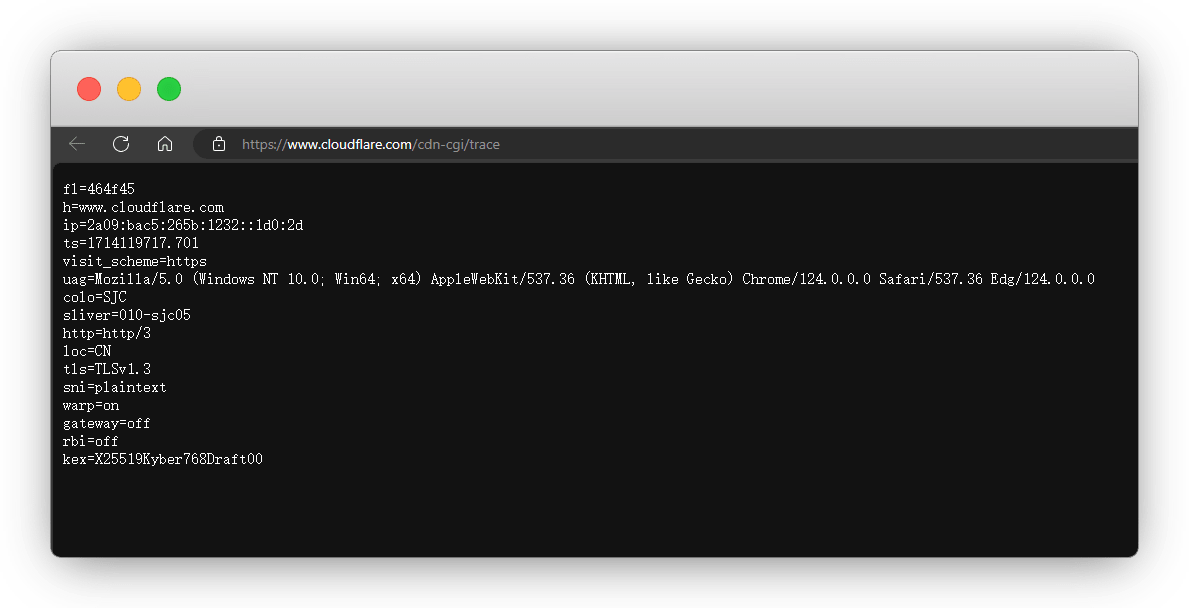Click the browser back arrow
Viewport: 1189px width, 608px height.
pos(77,144)
